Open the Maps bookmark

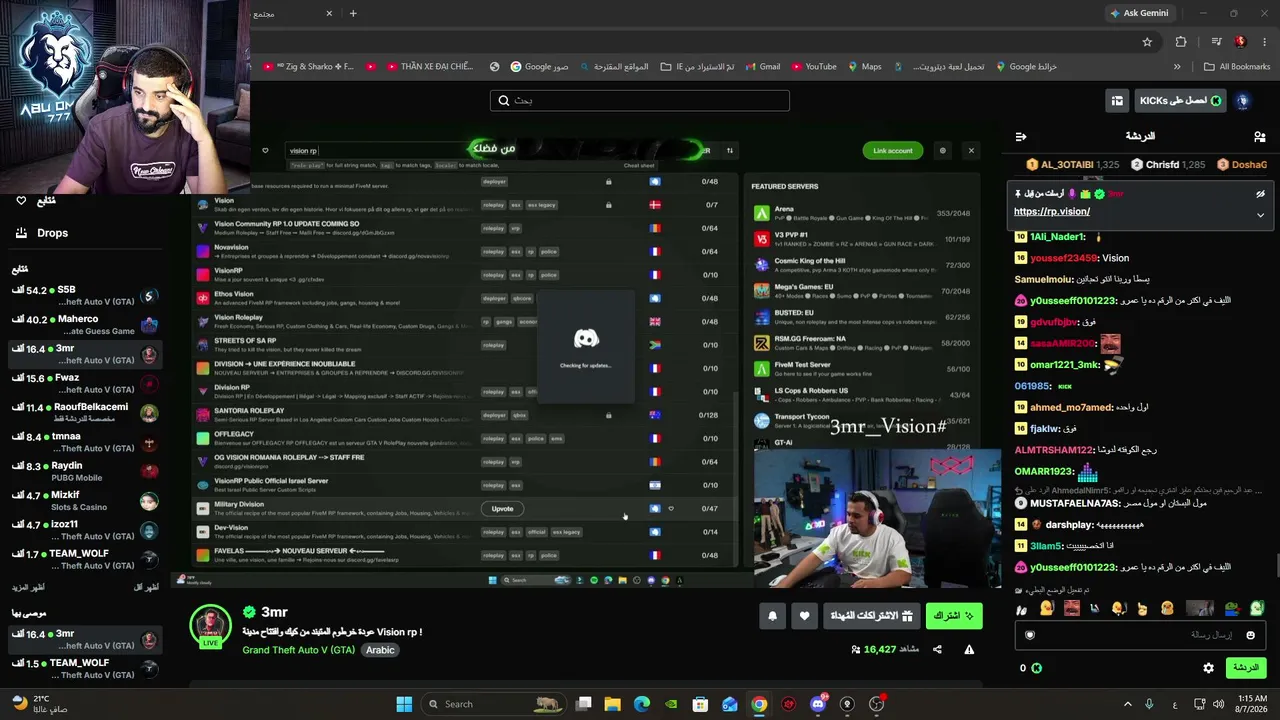tap(864, 67)
